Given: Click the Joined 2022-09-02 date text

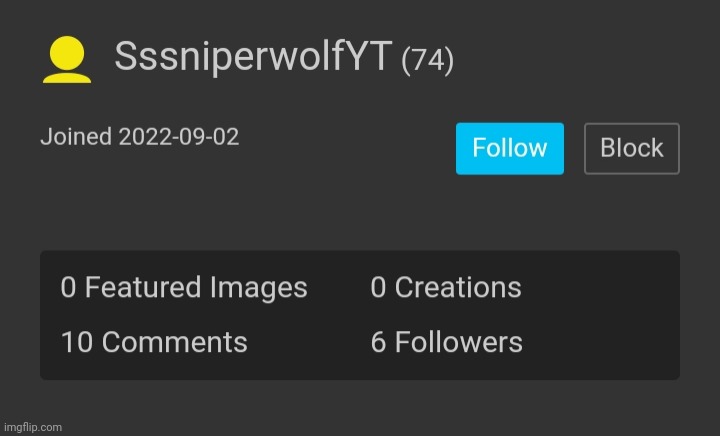Looking at the screenshot, I should (x=140, y=137).
